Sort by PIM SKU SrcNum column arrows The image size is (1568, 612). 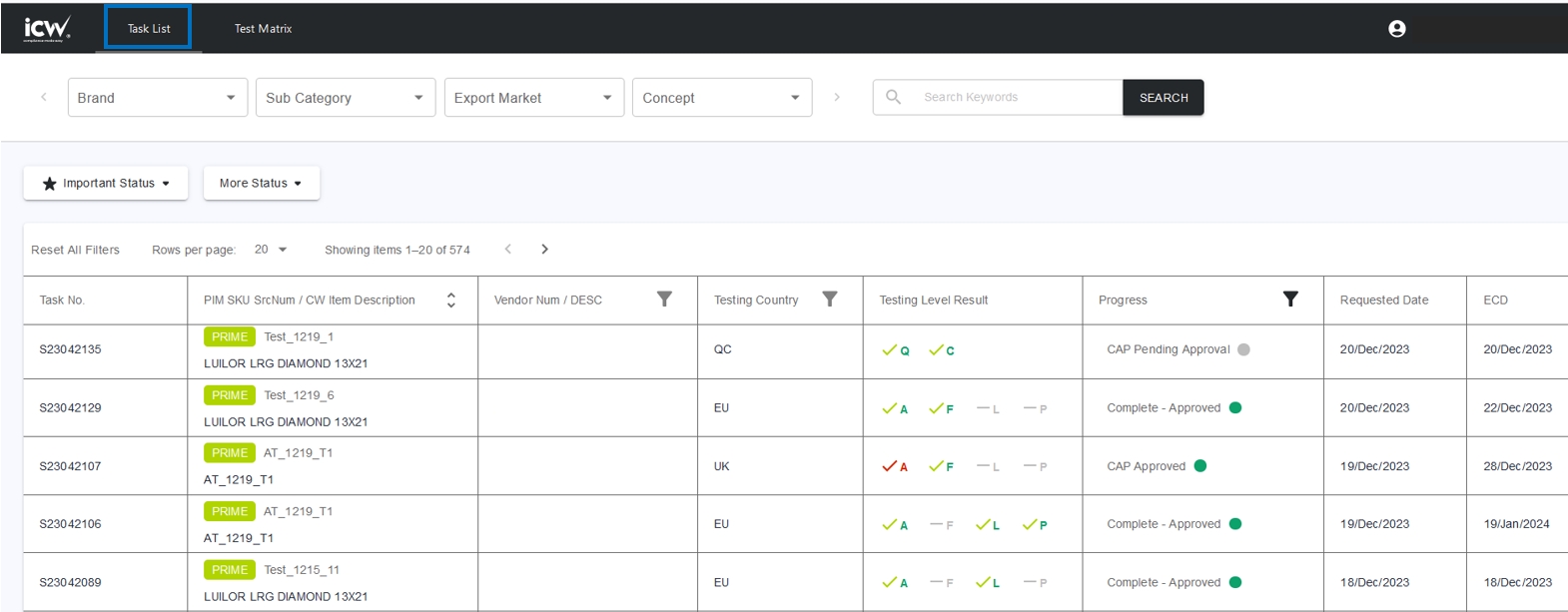point(451,300)
